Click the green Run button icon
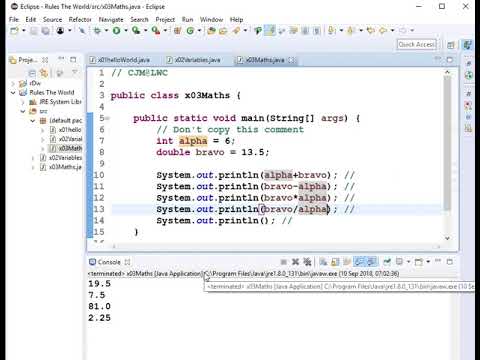Viewport: 480px width, 360px height. coord(116,31)
